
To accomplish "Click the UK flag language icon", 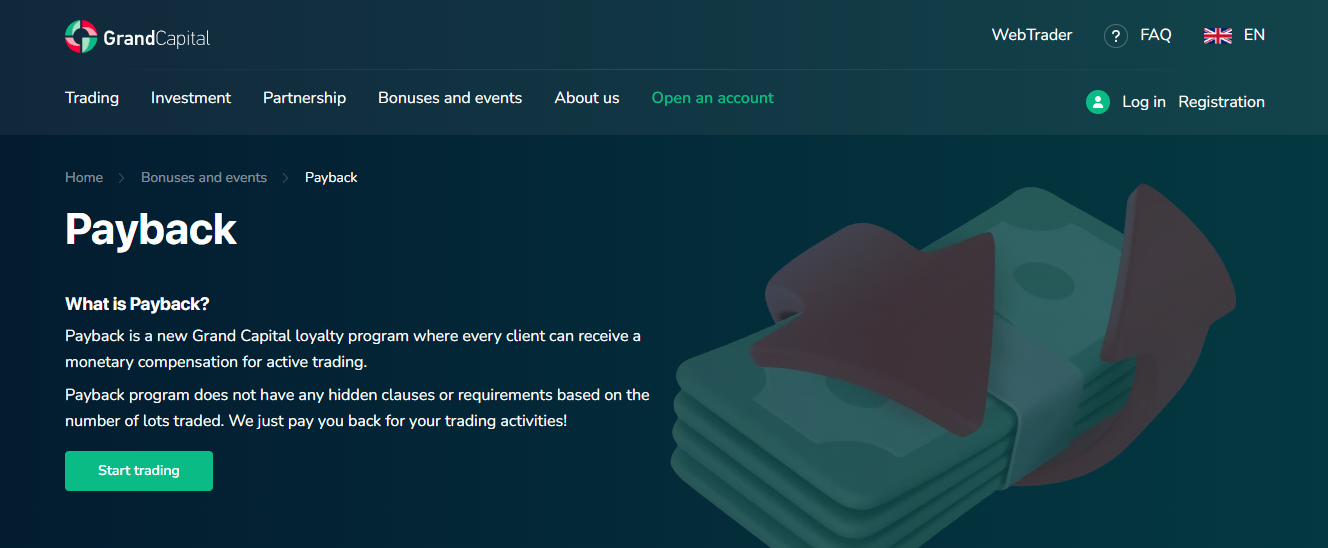I will point(1217,36).
